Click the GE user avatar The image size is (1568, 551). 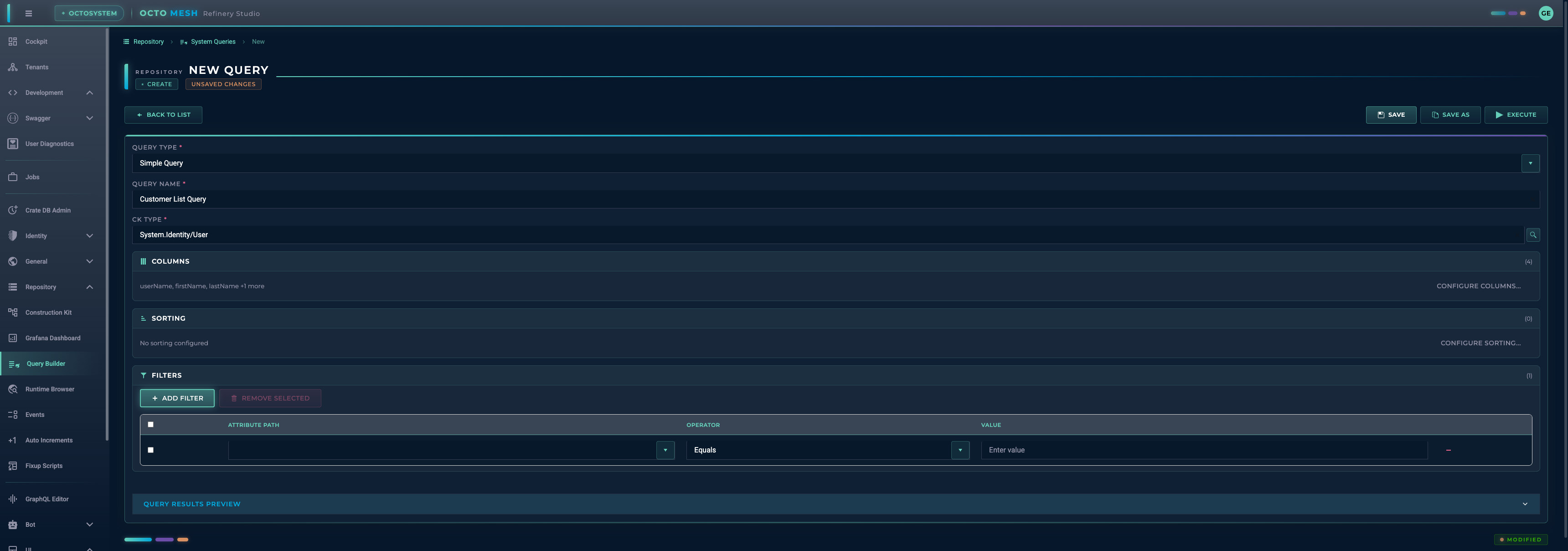[x=1546, y=13]
